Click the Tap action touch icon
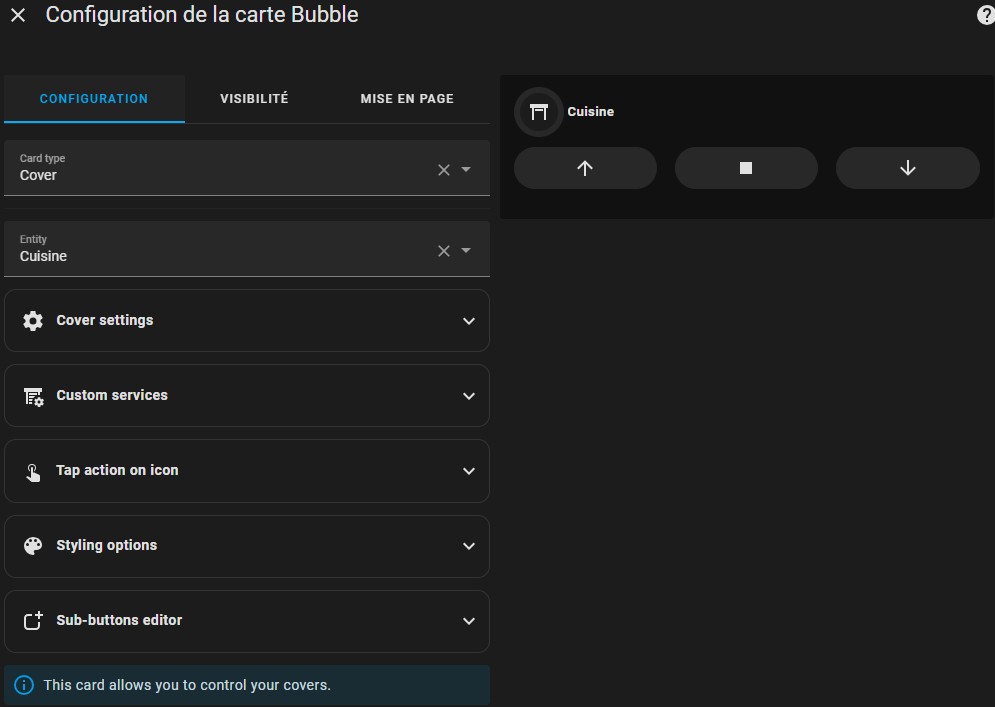 (x=33, y=472)
